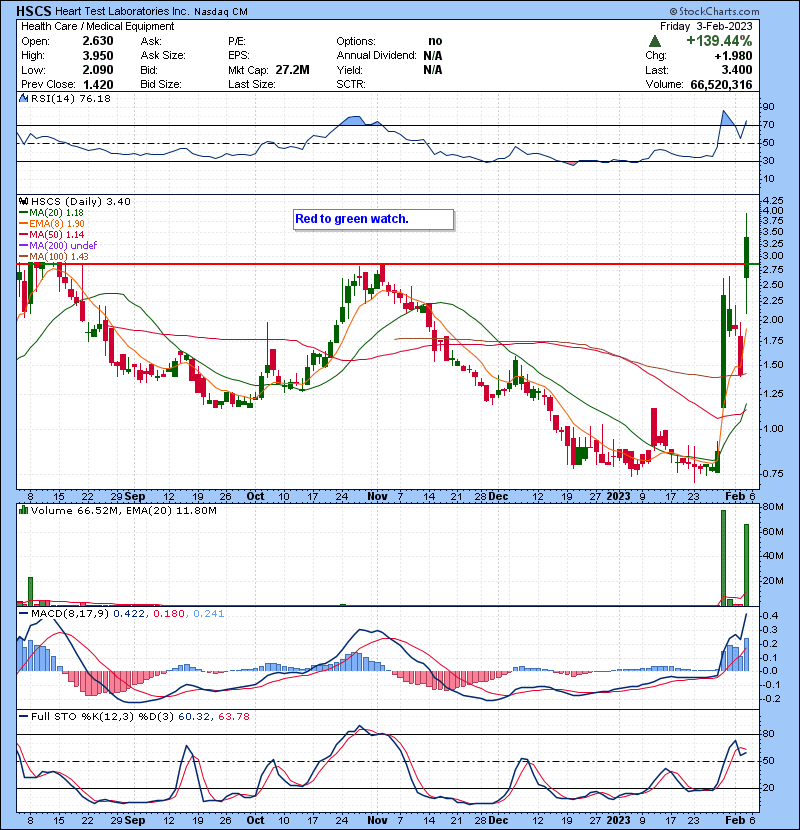Click the +139.44% percent change value
This screenshot has width=800, height=830.
pyautogui.click(x=719, y=41)
